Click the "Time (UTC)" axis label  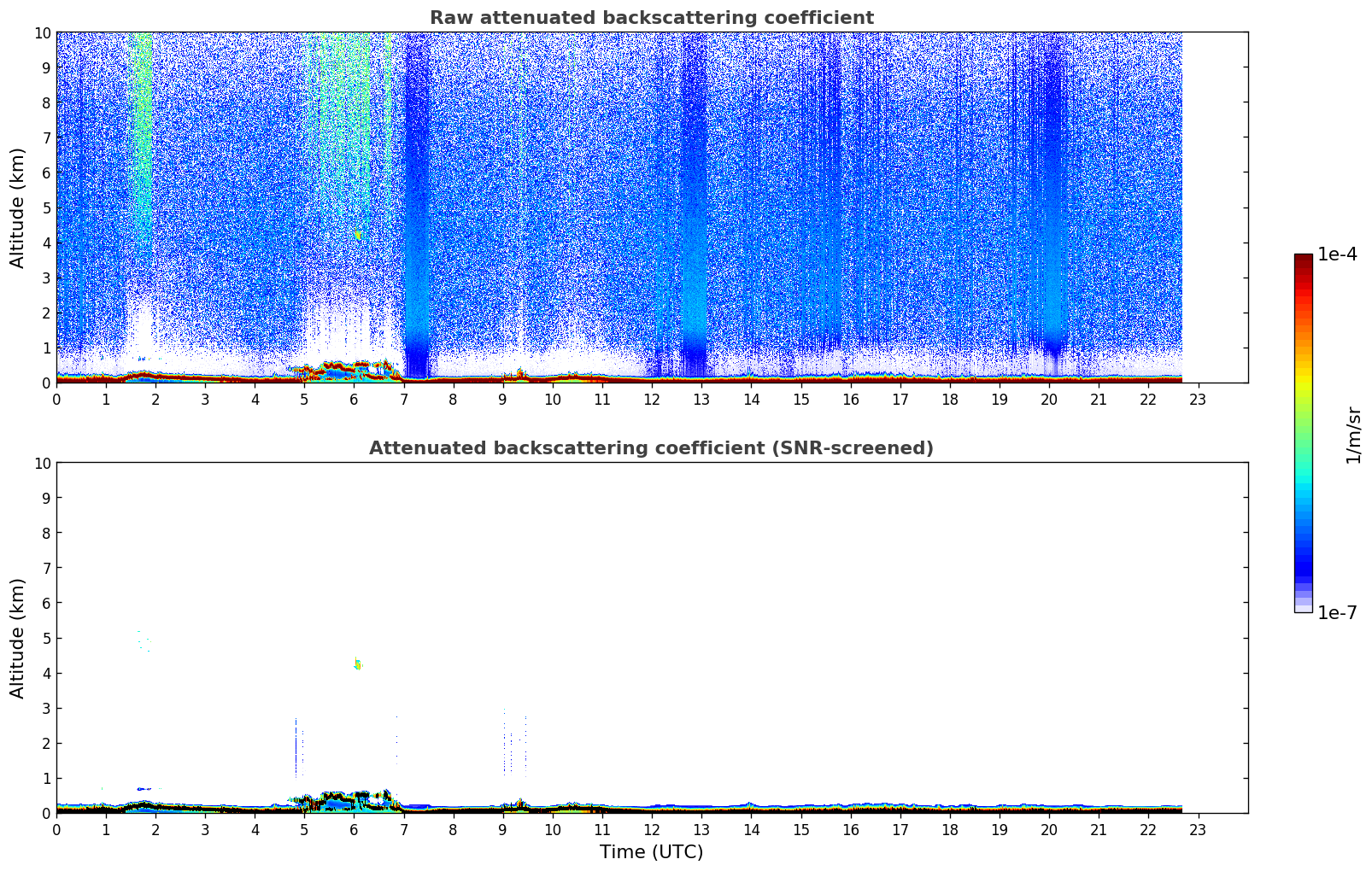(651, 852)
